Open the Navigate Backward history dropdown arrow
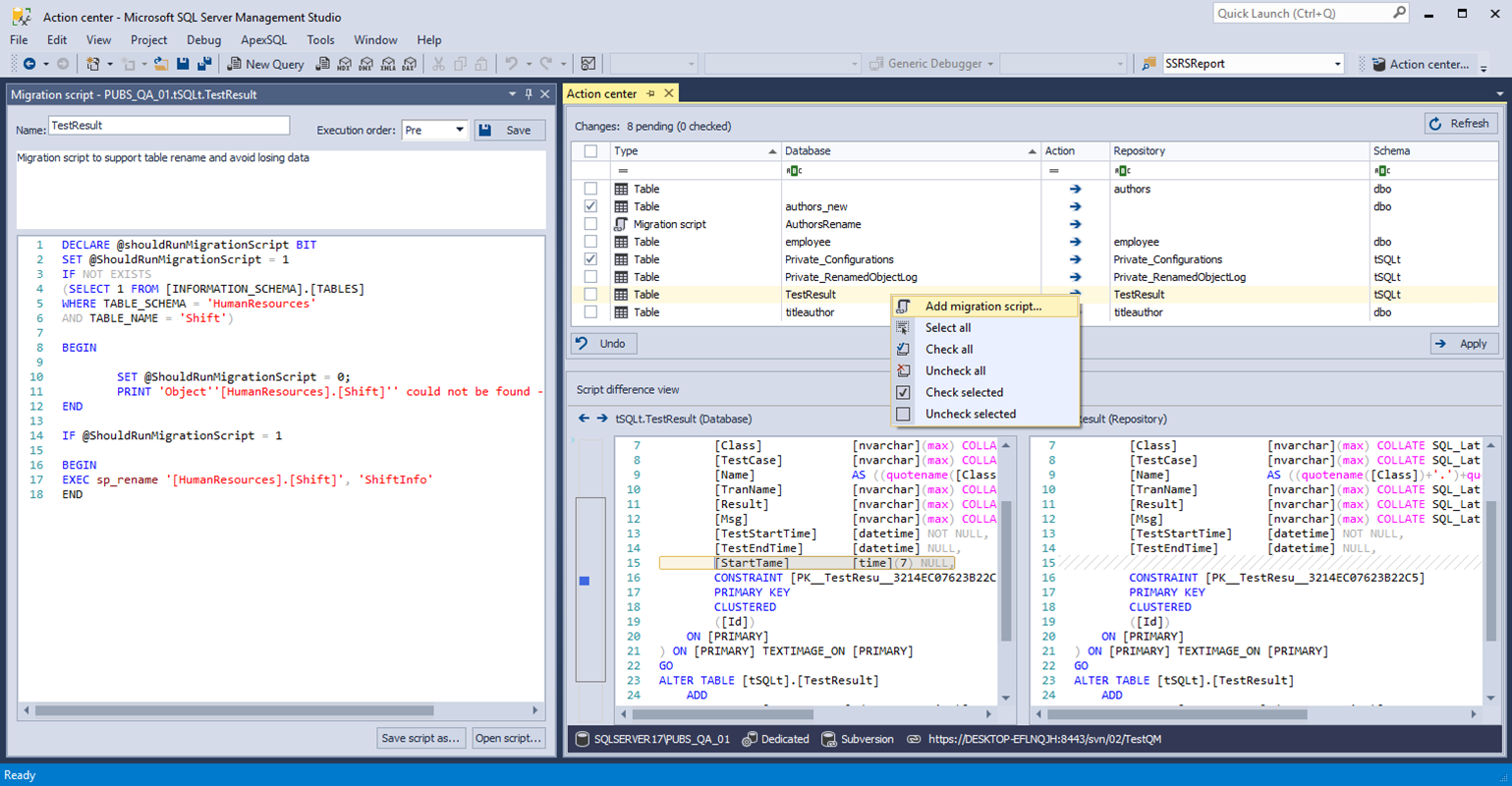Viewport: 1512px width, 786px height. pyautogui.click(x=45, y=64)
